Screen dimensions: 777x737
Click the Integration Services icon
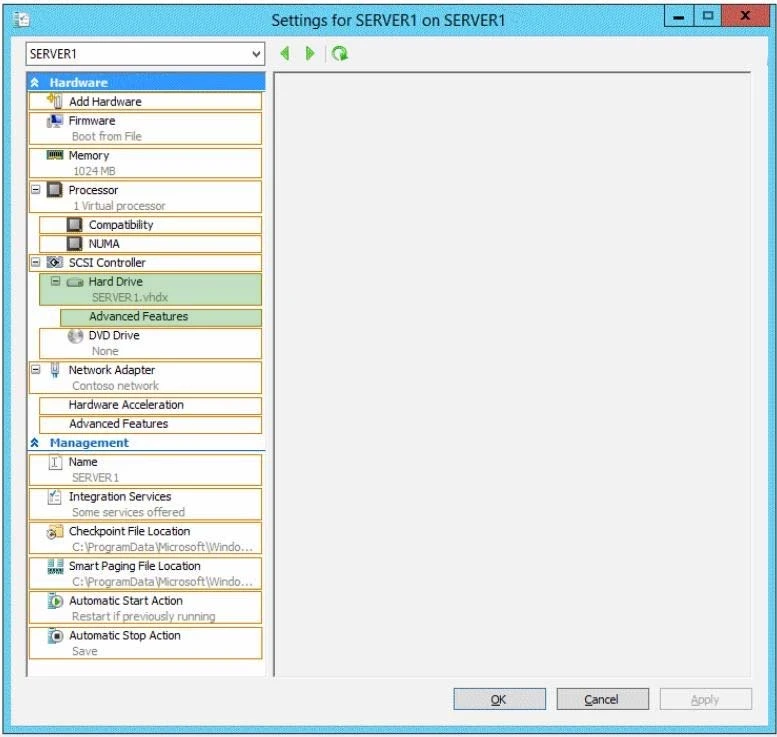[x=55, y=497]
